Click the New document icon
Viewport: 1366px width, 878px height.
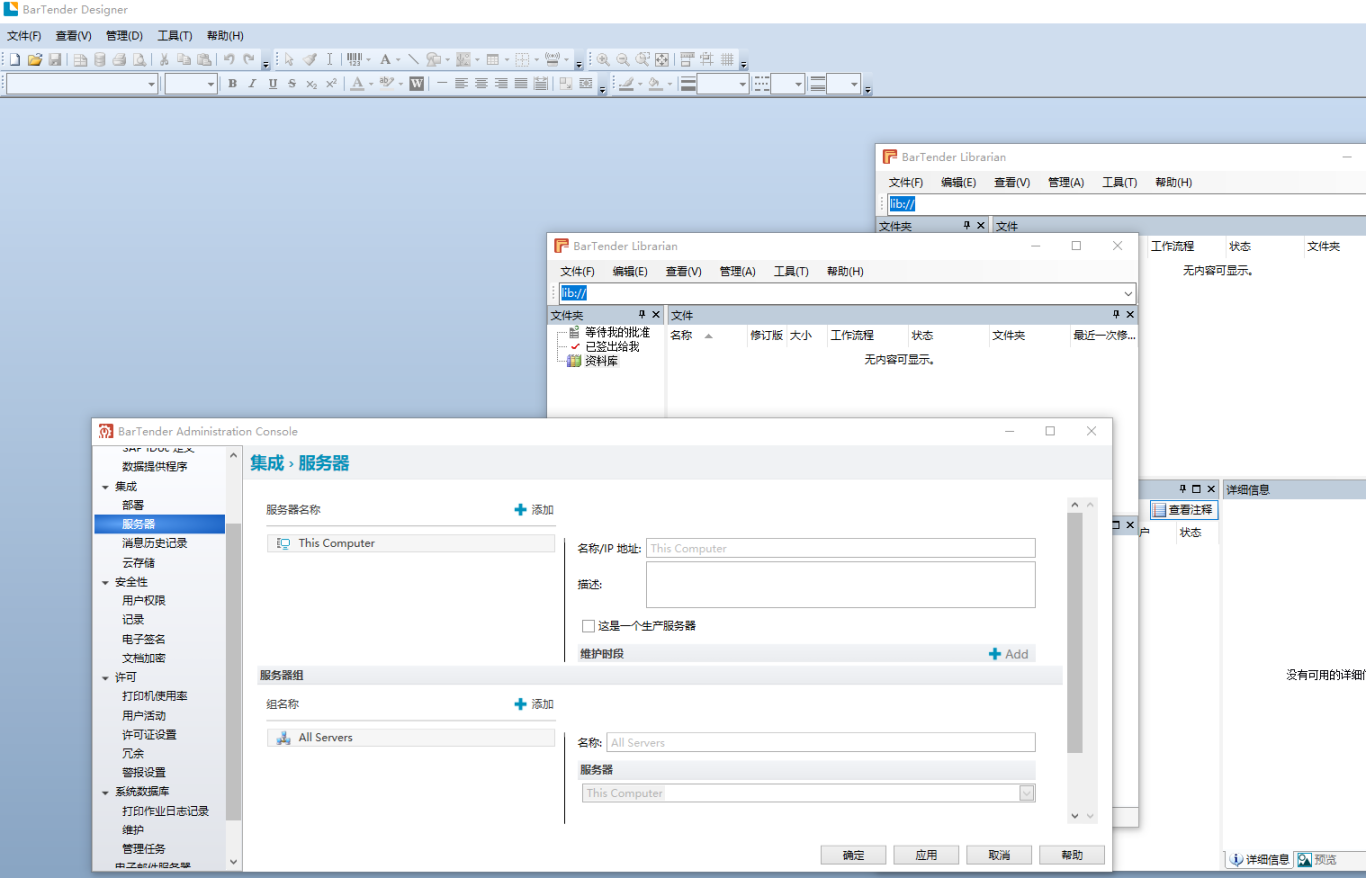15,60
